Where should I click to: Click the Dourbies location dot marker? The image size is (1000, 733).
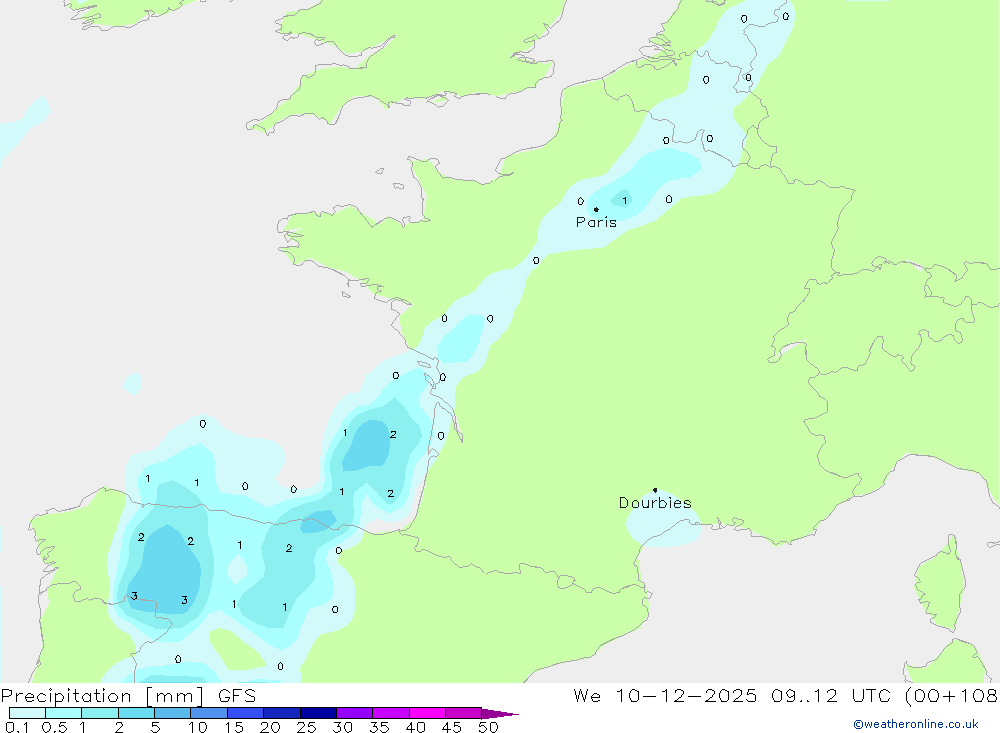tap(655, 490)
